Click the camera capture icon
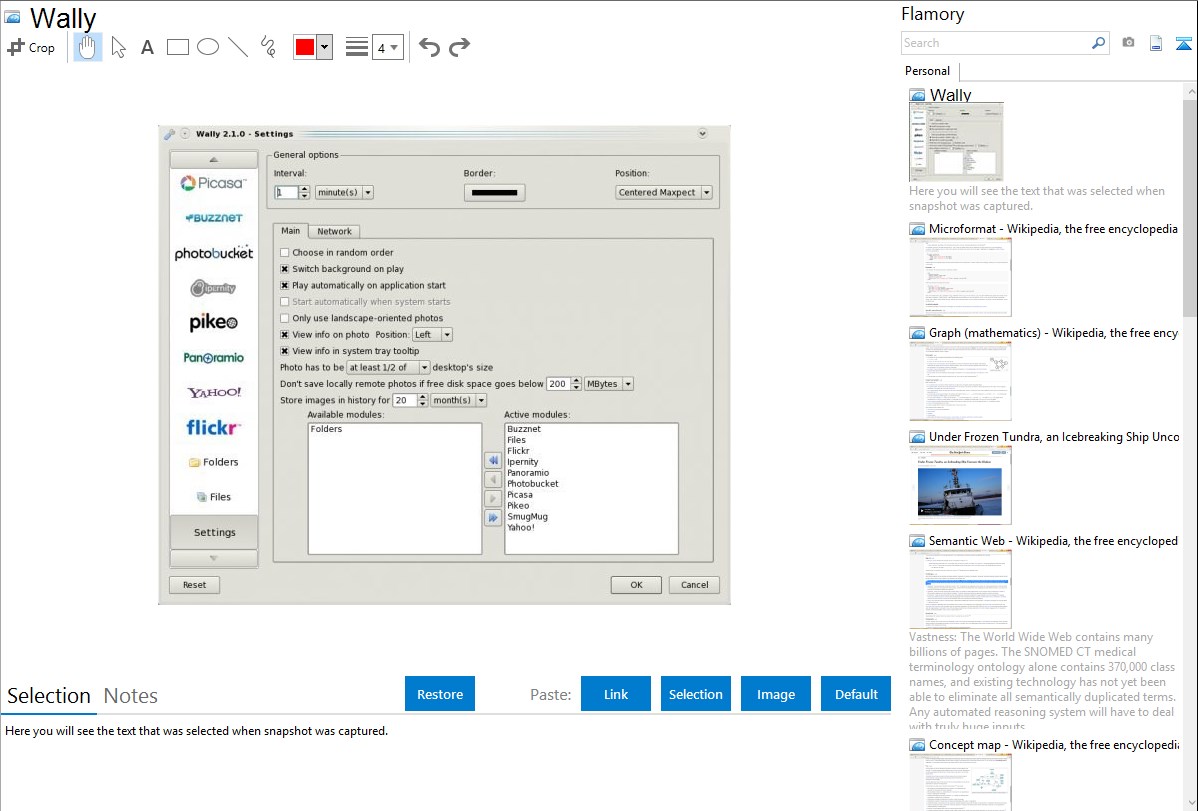 point(1128,43)
